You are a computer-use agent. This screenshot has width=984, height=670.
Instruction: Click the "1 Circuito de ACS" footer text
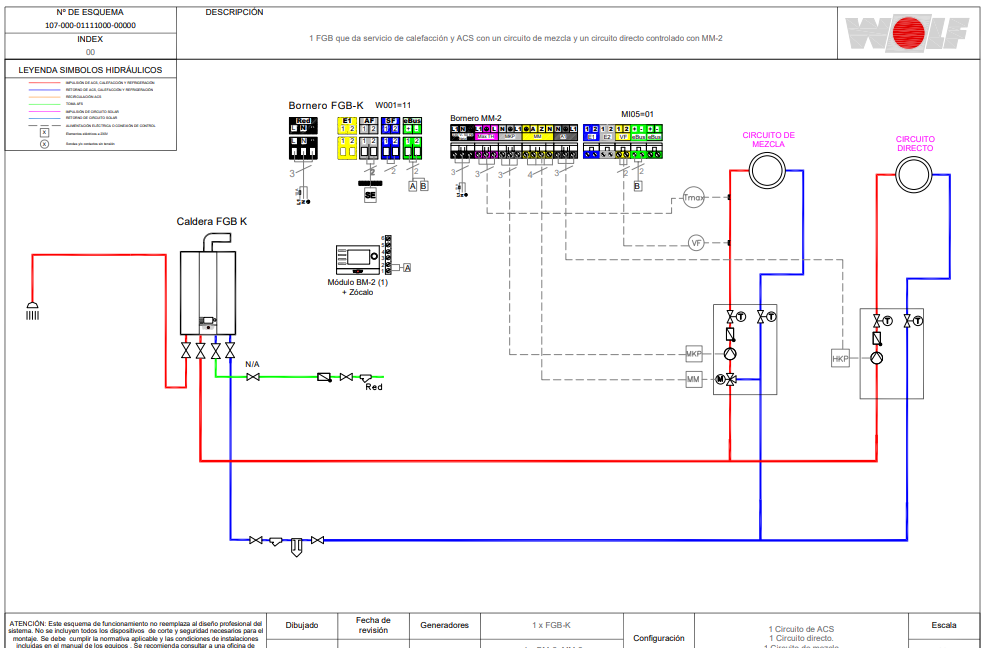coord(801,629)
